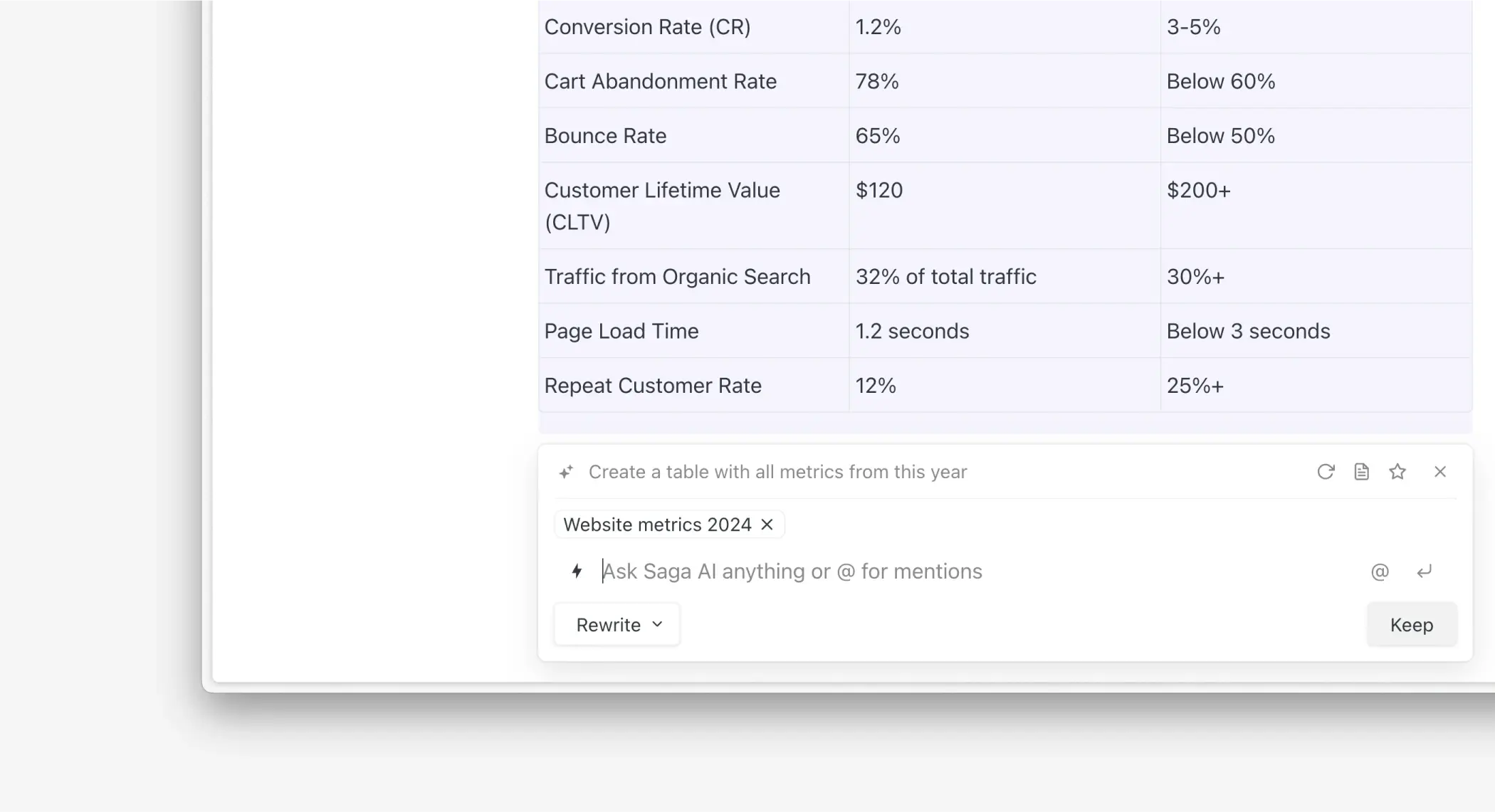Click the star icon to save prompt

[x=1397, y=472]
